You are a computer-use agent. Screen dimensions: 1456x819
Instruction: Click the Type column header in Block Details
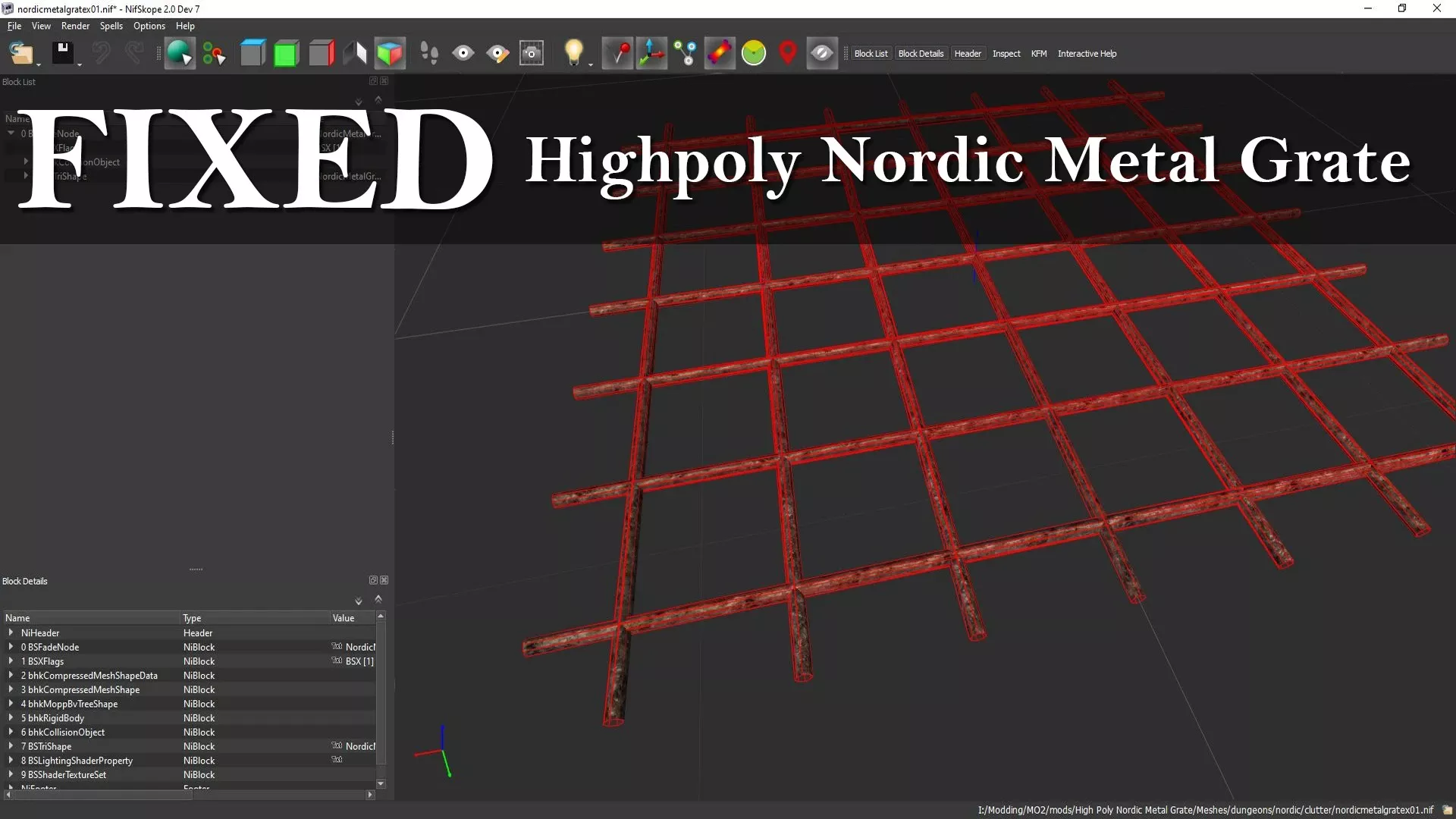click(x=255, y=618)
